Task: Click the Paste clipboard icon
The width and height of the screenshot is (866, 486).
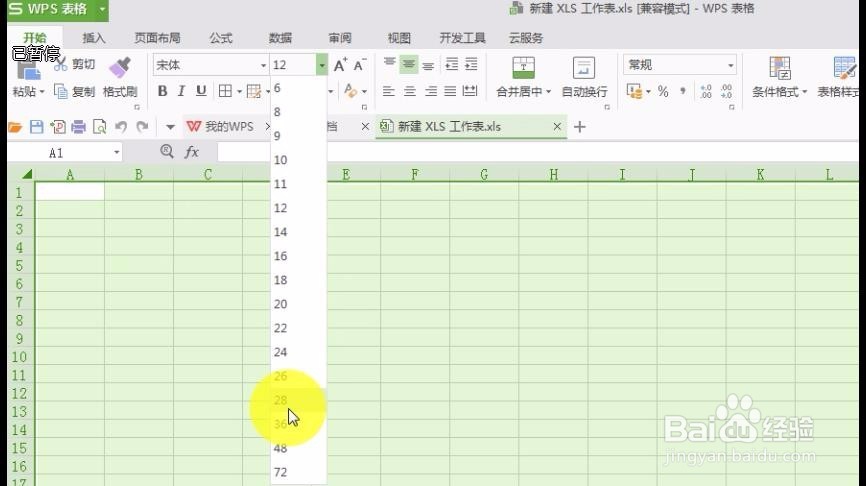Action: click(28, 71)
